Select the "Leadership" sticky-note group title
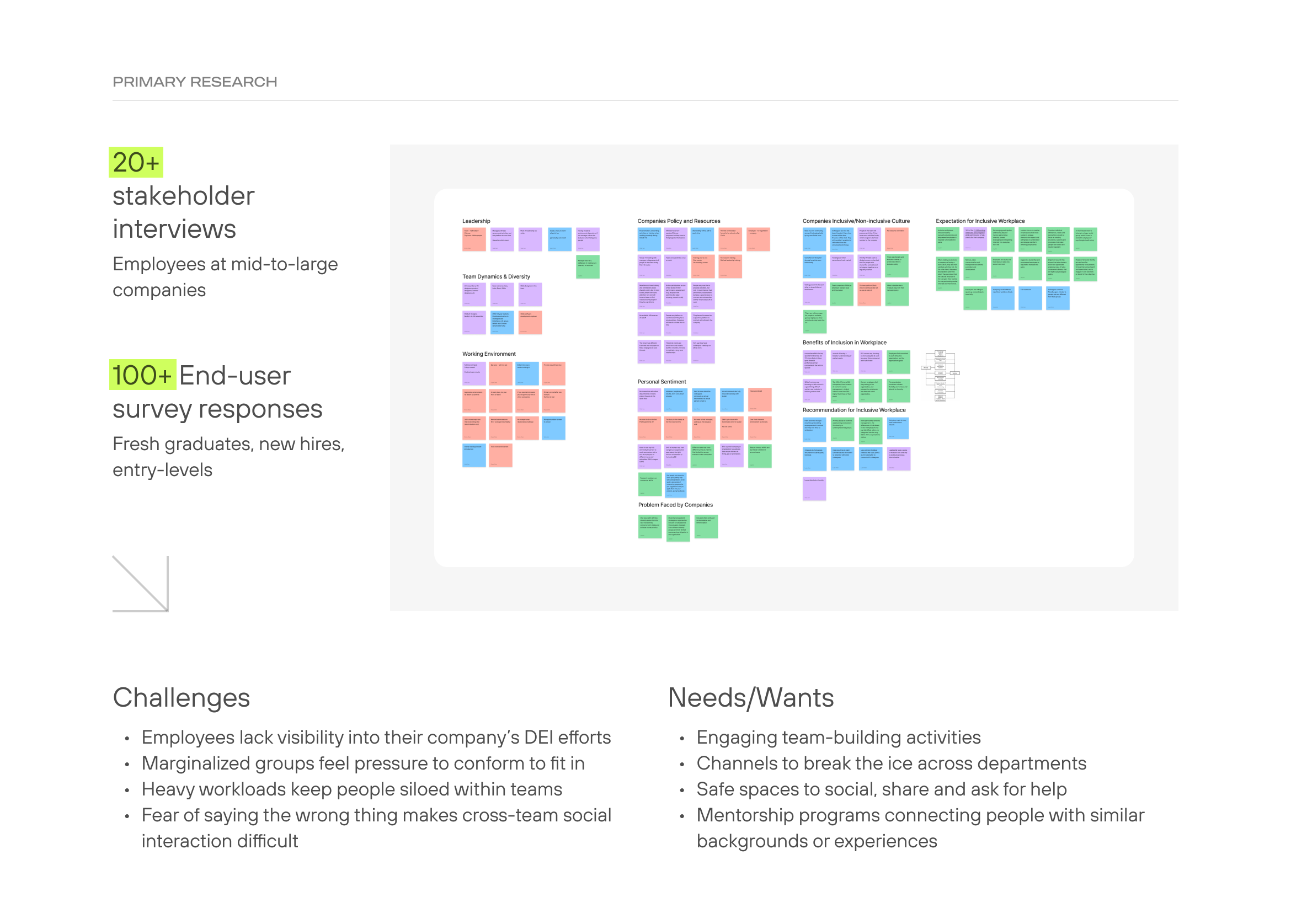The height and width of the screenshot is (924, 1291). (476, 221)
